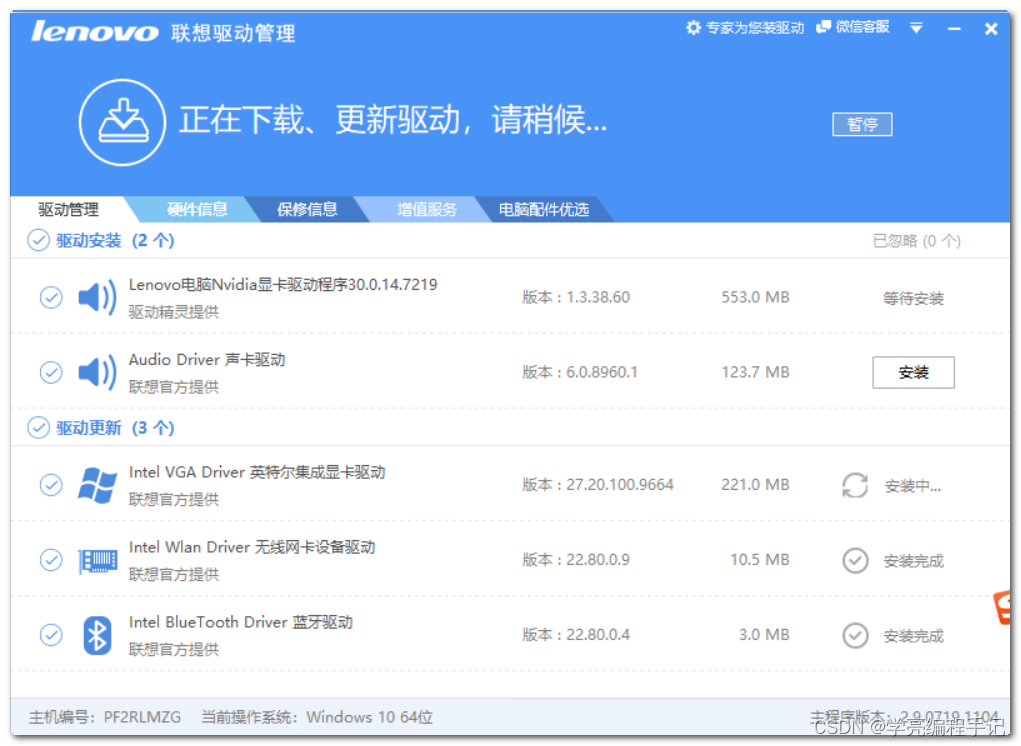Open 专家为您装驱动 link
Viewport: 1021px width, 746px height.
755,27
